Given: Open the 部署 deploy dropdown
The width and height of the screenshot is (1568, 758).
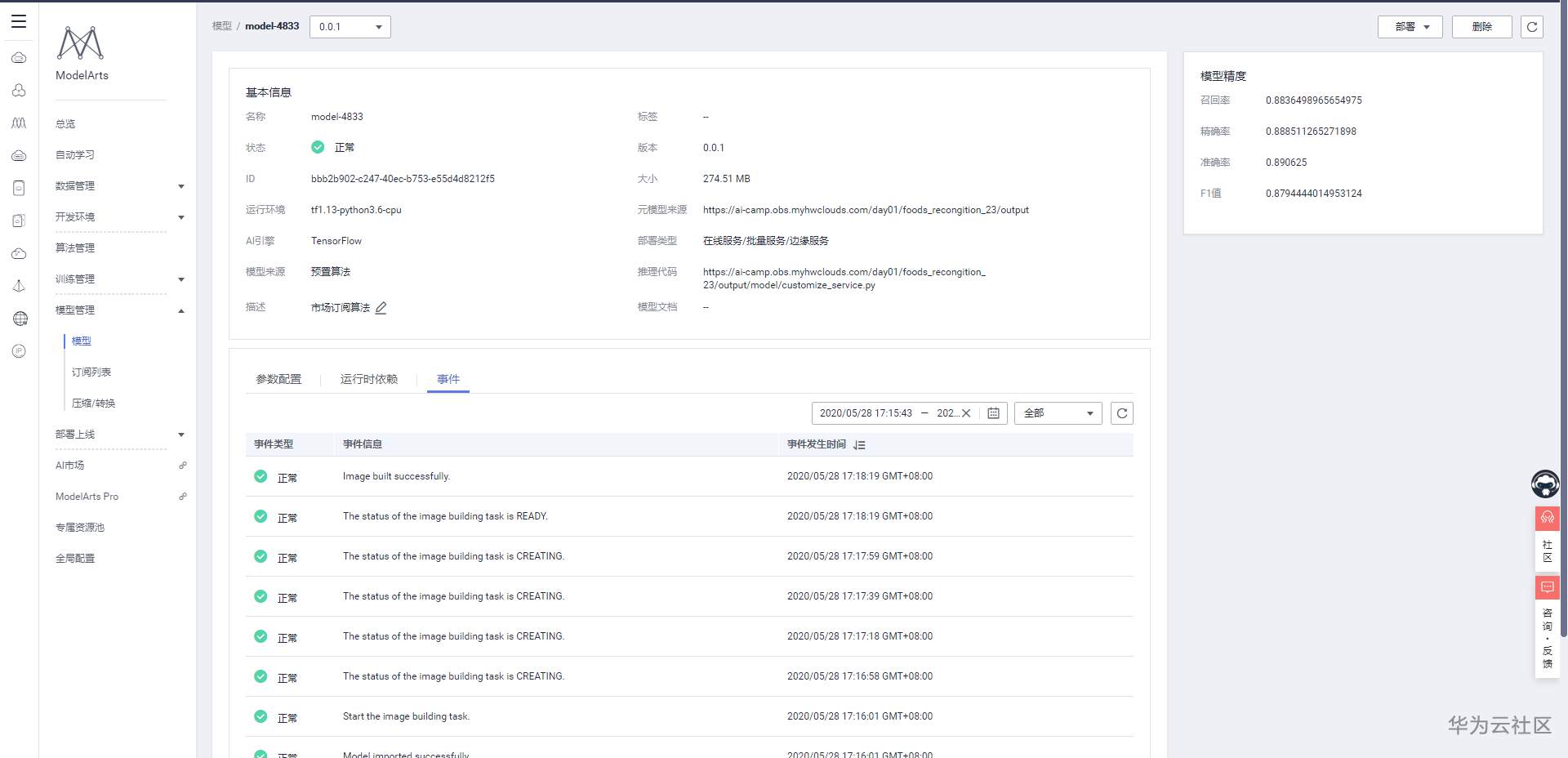Looking at the screenshot, I should [x=1410, y=27].
